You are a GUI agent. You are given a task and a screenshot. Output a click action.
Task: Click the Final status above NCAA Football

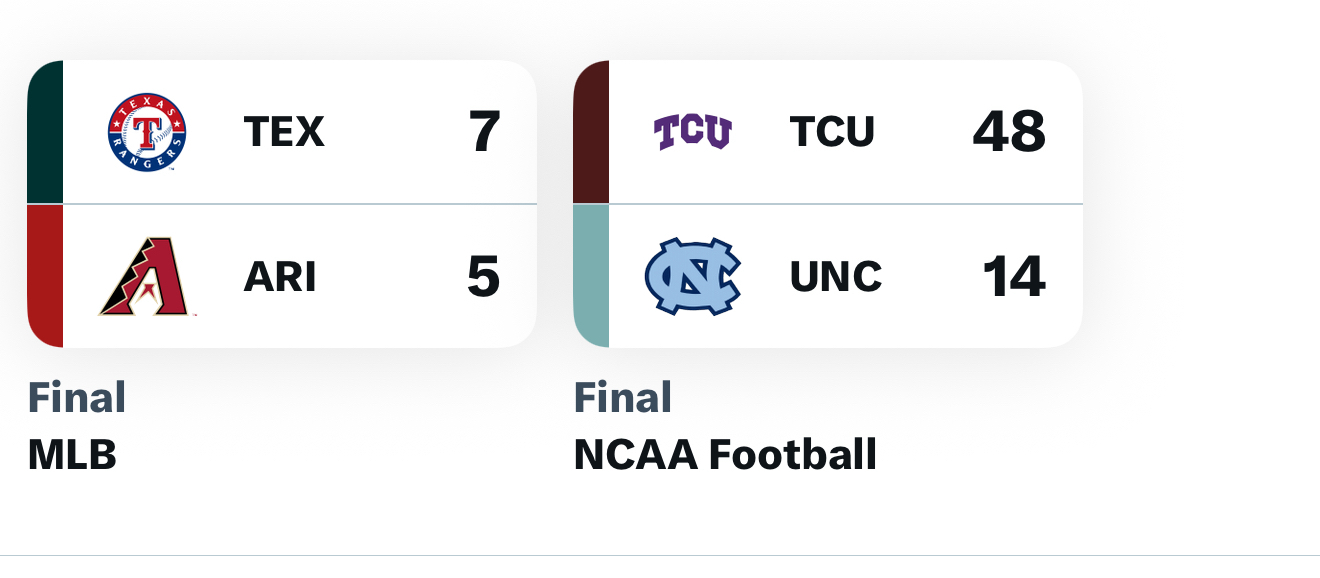(623, 398)
